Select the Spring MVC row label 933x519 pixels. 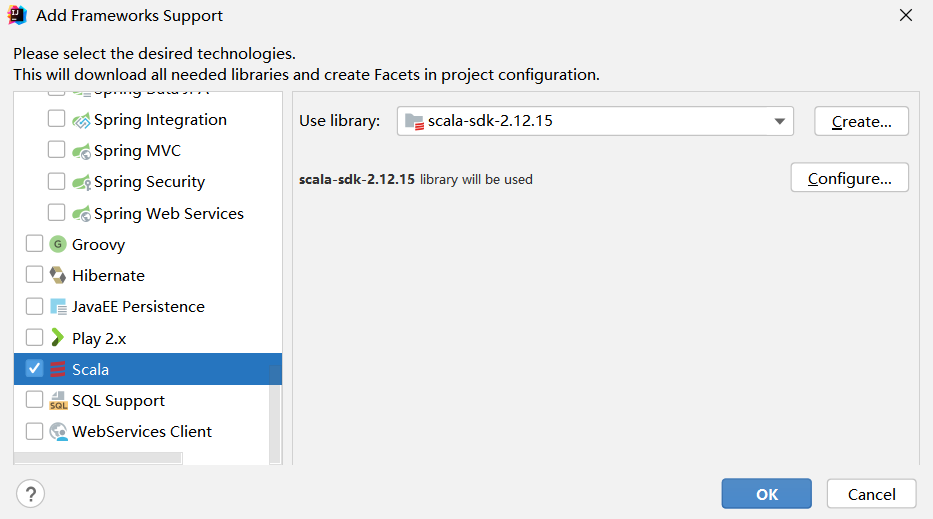(137, 151)
